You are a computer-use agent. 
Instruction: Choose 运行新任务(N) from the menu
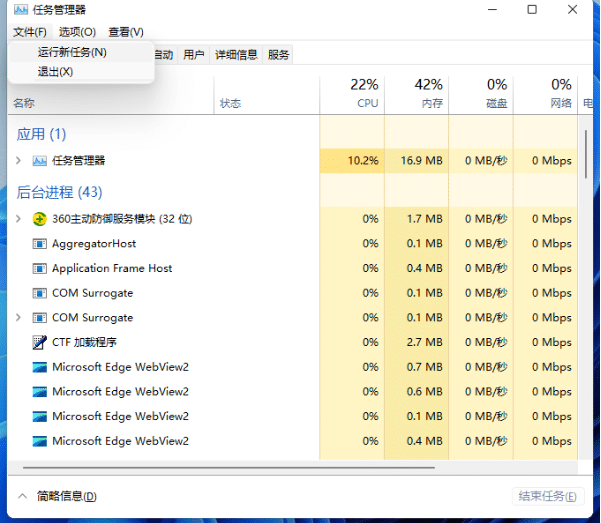(x=81, y=52)
